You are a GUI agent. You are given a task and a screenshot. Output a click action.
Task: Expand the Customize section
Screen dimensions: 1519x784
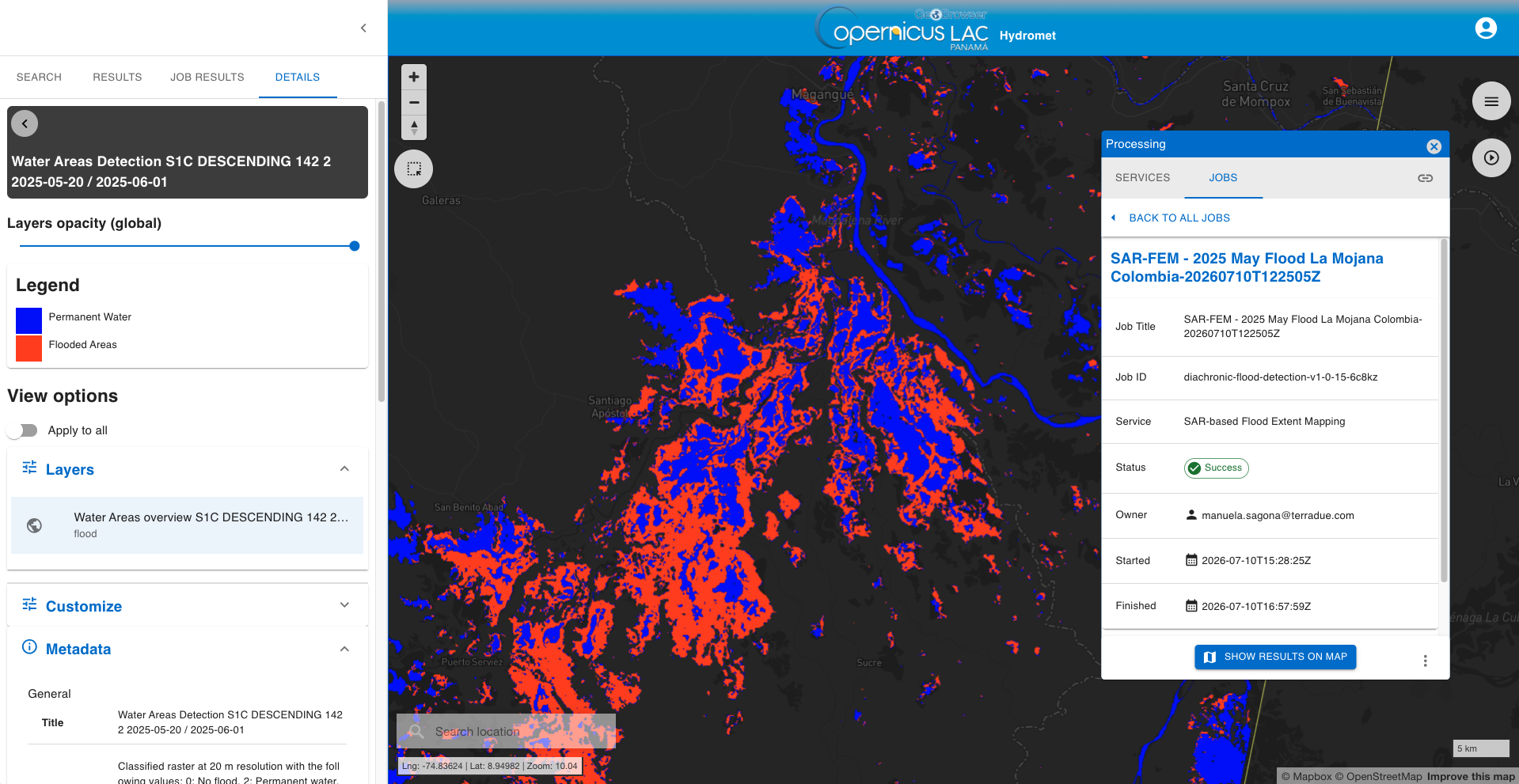point(344,605)
